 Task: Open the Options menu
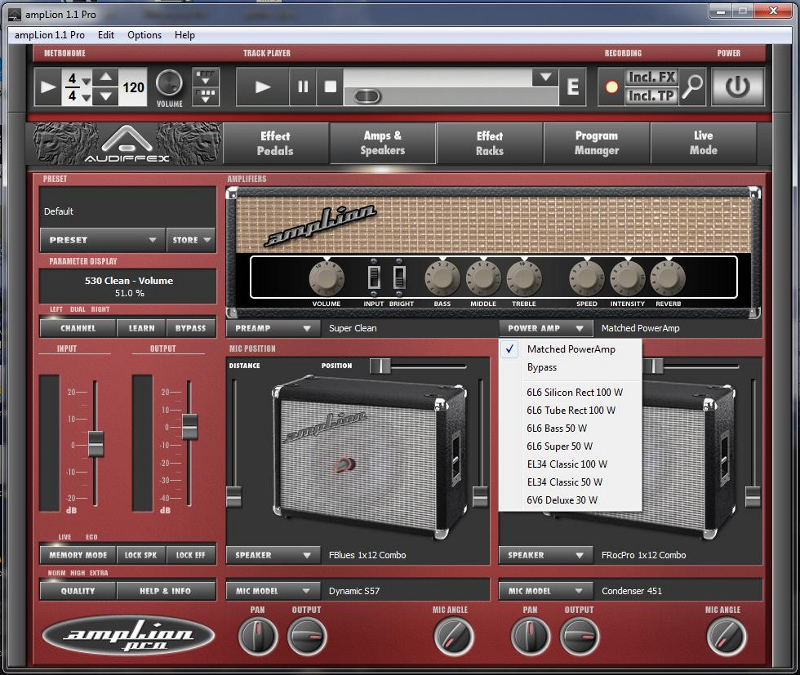pyautogui.click(x=144, y=35)
